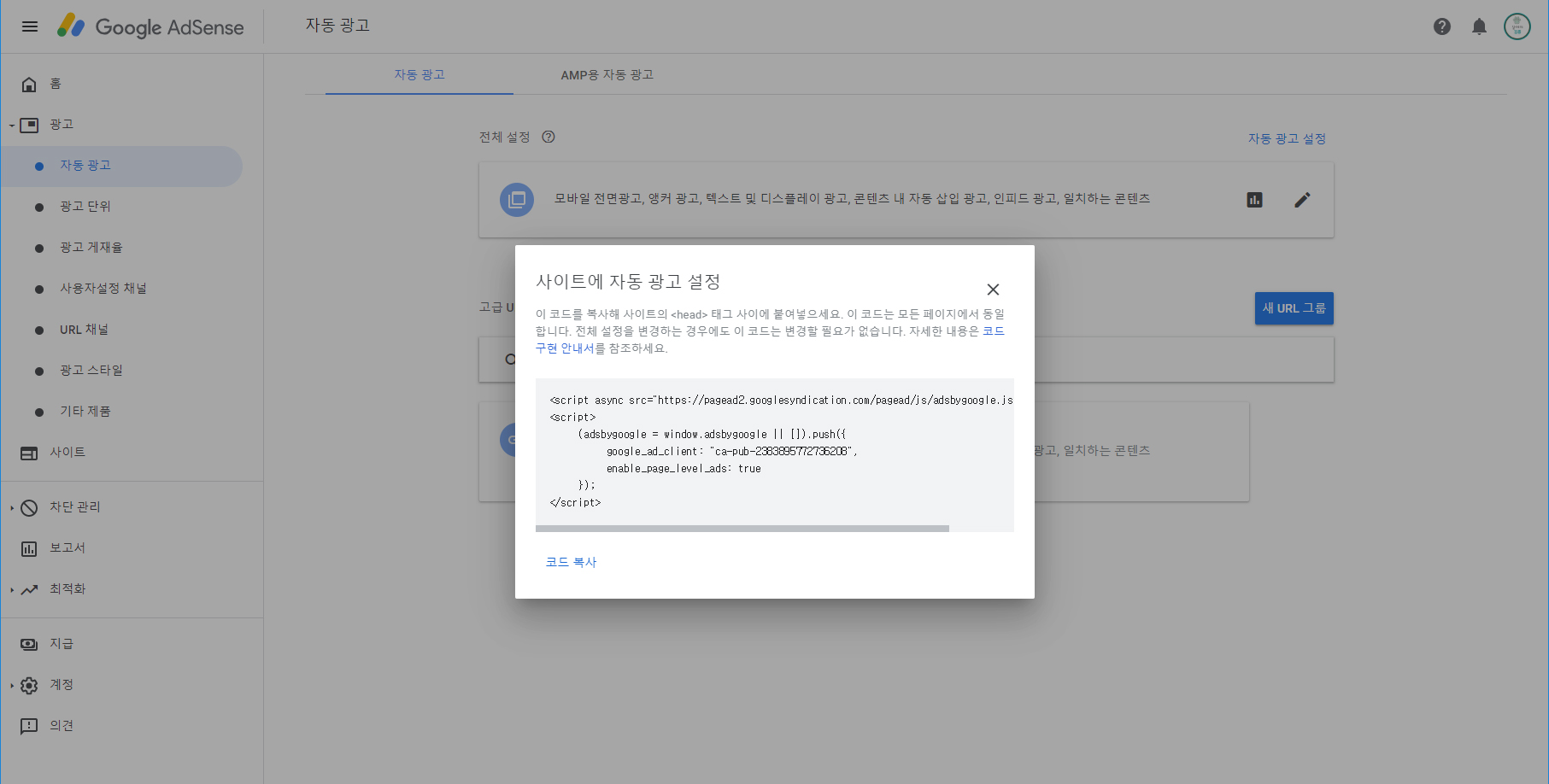
Task: Click the ad formats description in global settings
Action: (x=852, y=199)
